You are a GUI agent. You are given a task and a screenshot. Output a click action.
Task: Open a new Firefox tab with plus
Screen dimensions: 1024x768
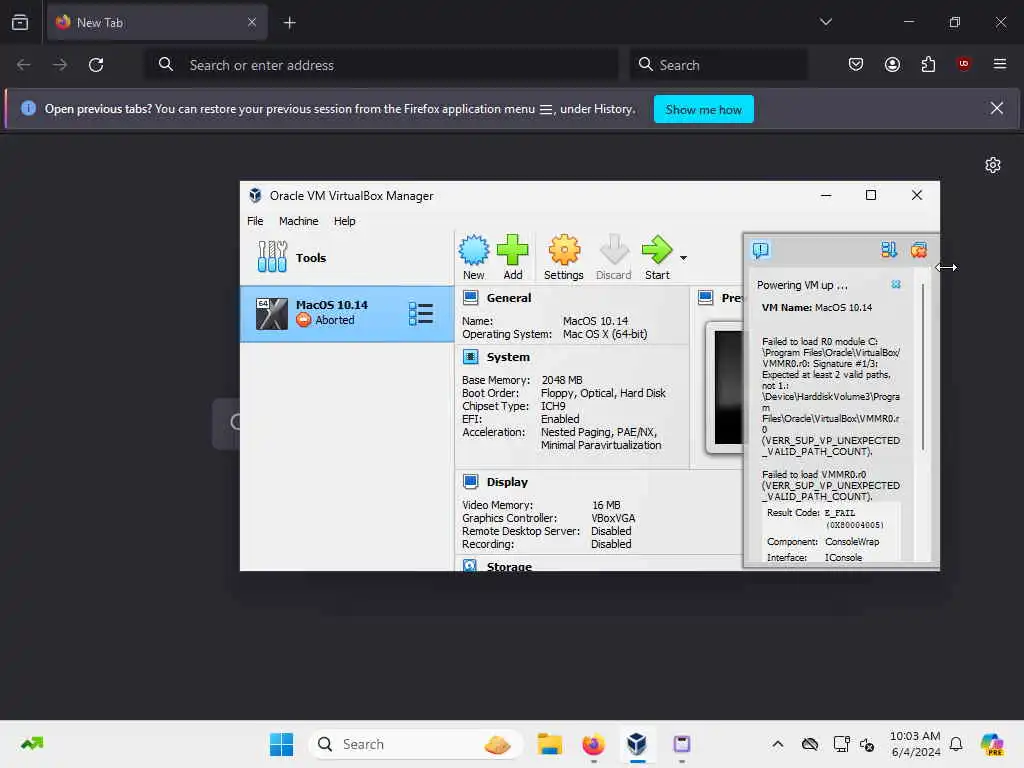coord(289,23)
